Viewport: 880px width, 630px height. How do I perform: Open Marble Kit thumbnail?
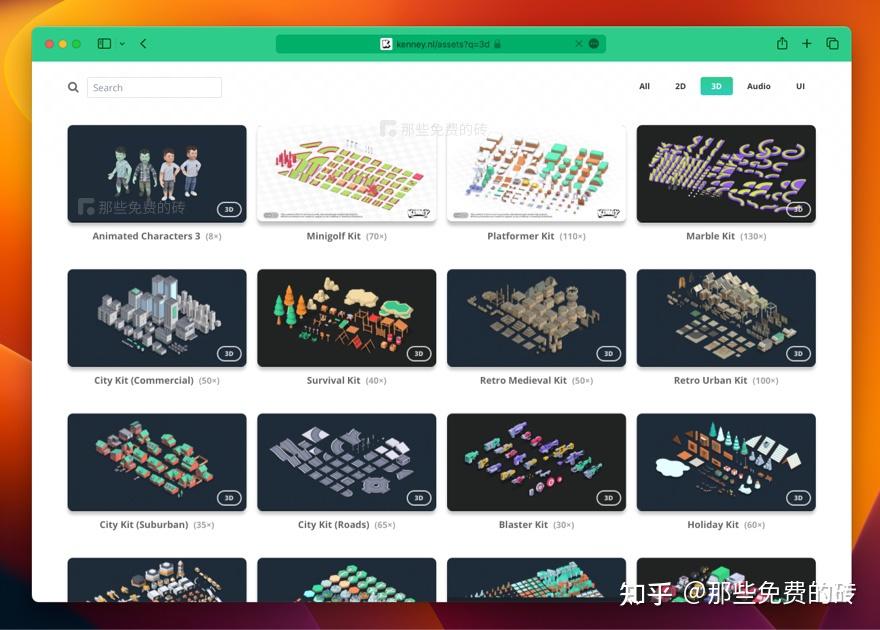726,173
